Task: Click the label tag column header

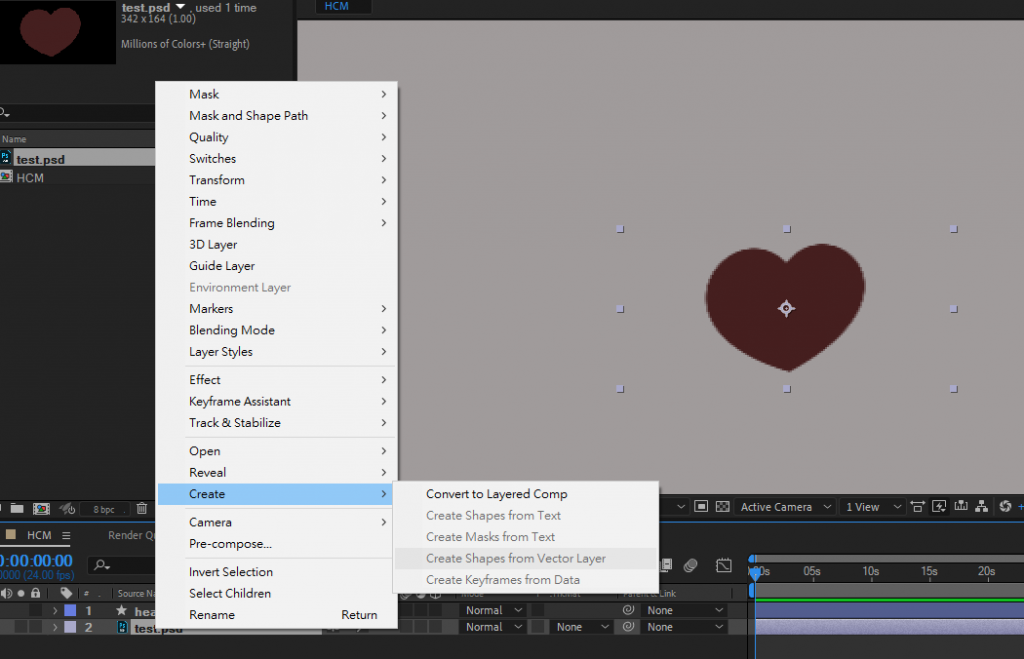Action: tap(66, 593)
